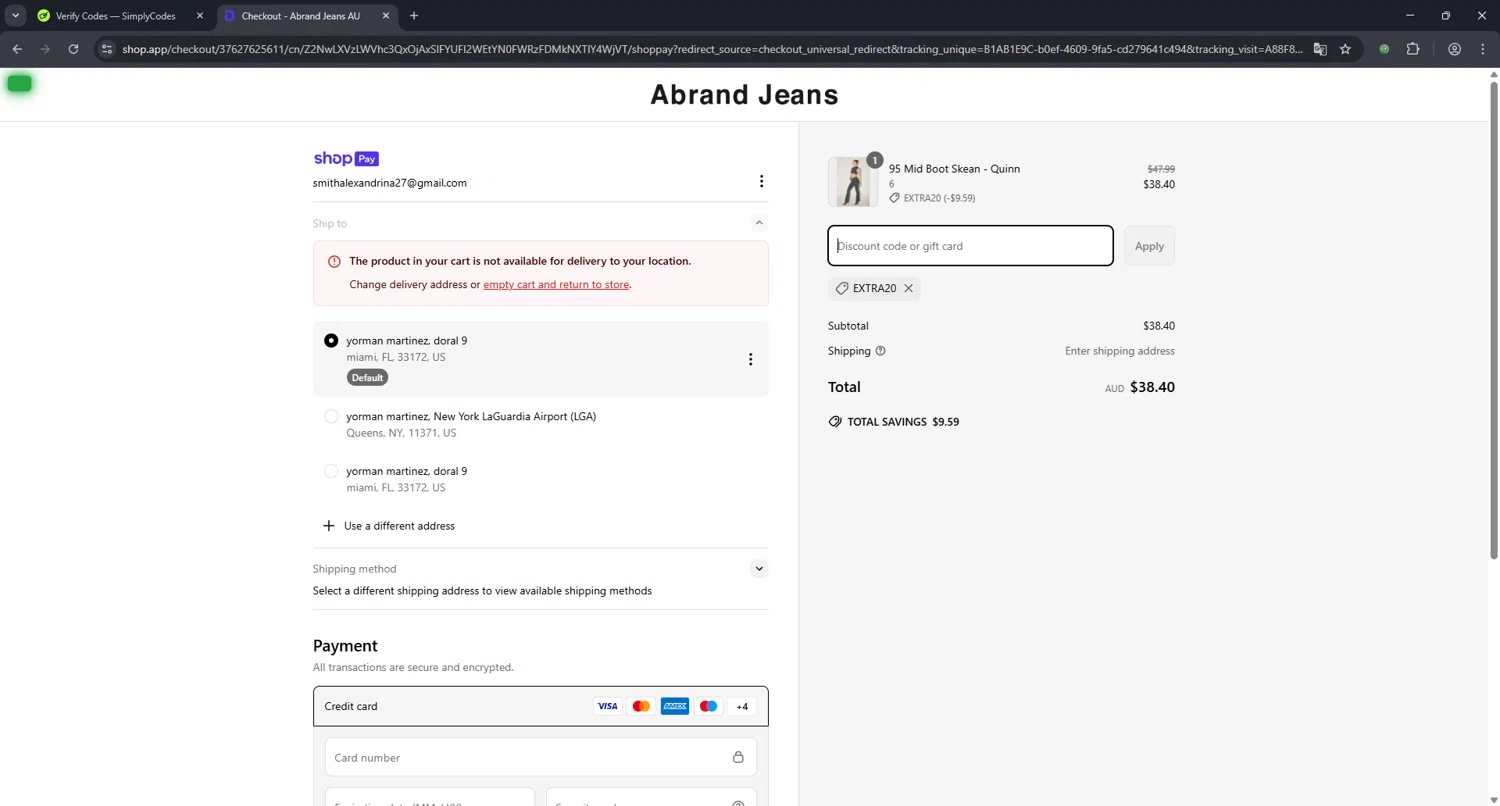This screenshot has width=1500, height=806.
Task: Click the Default address badge
Action: click(x=367, y=378)
